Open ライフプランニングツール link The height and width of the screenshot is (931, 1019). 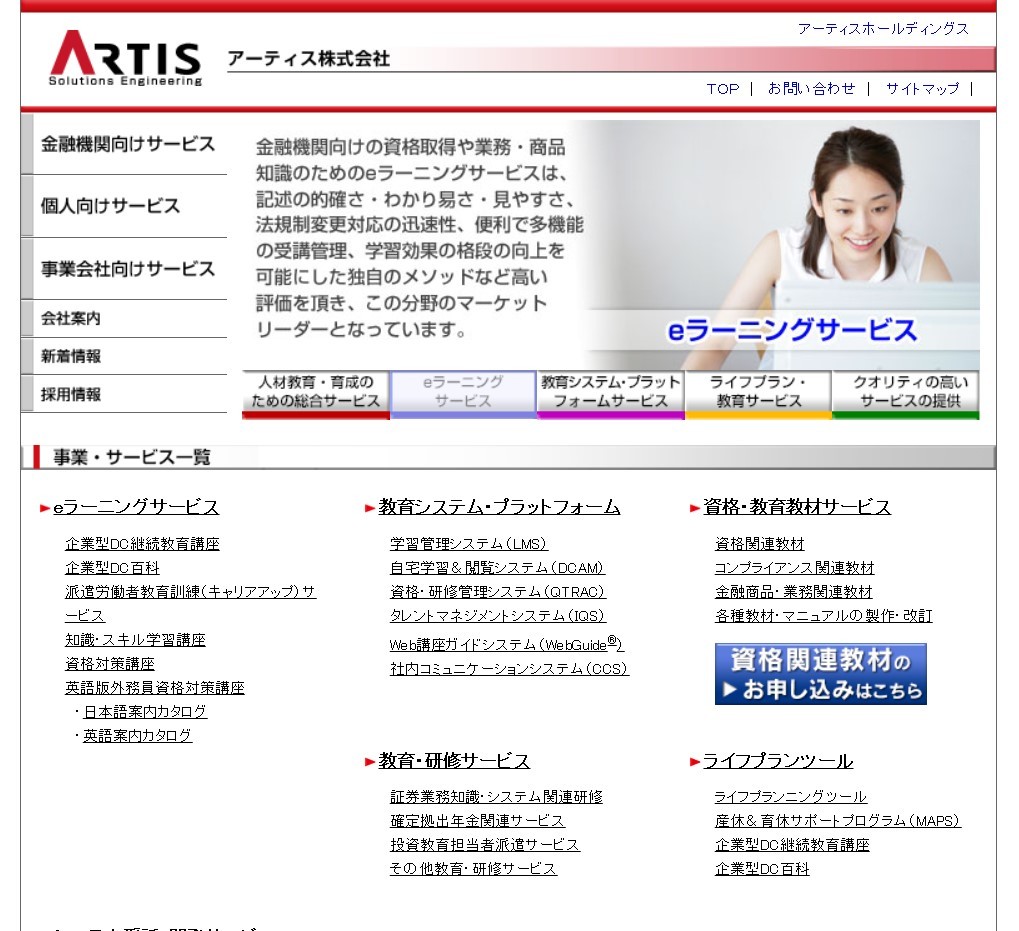point(791,797)
